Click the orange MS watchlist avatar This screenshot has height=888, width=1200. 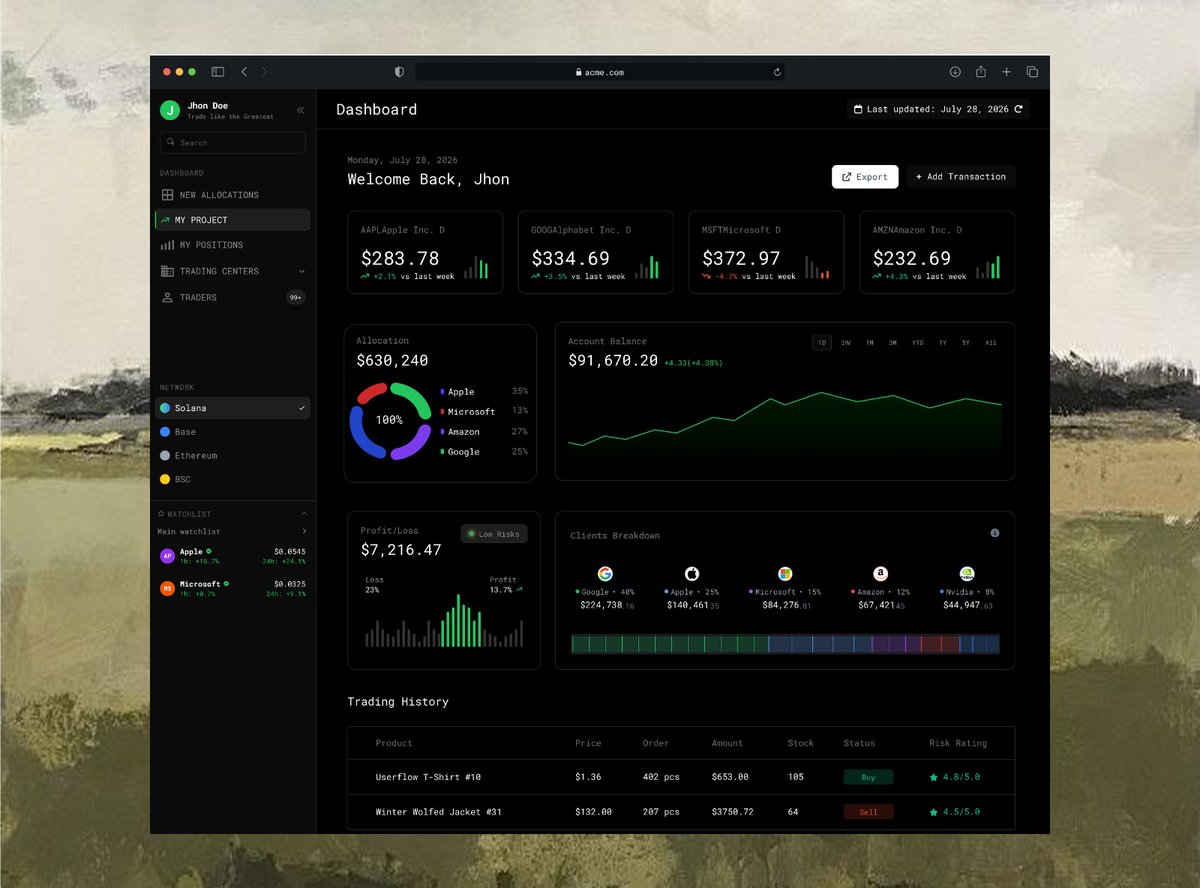(168, 588)
